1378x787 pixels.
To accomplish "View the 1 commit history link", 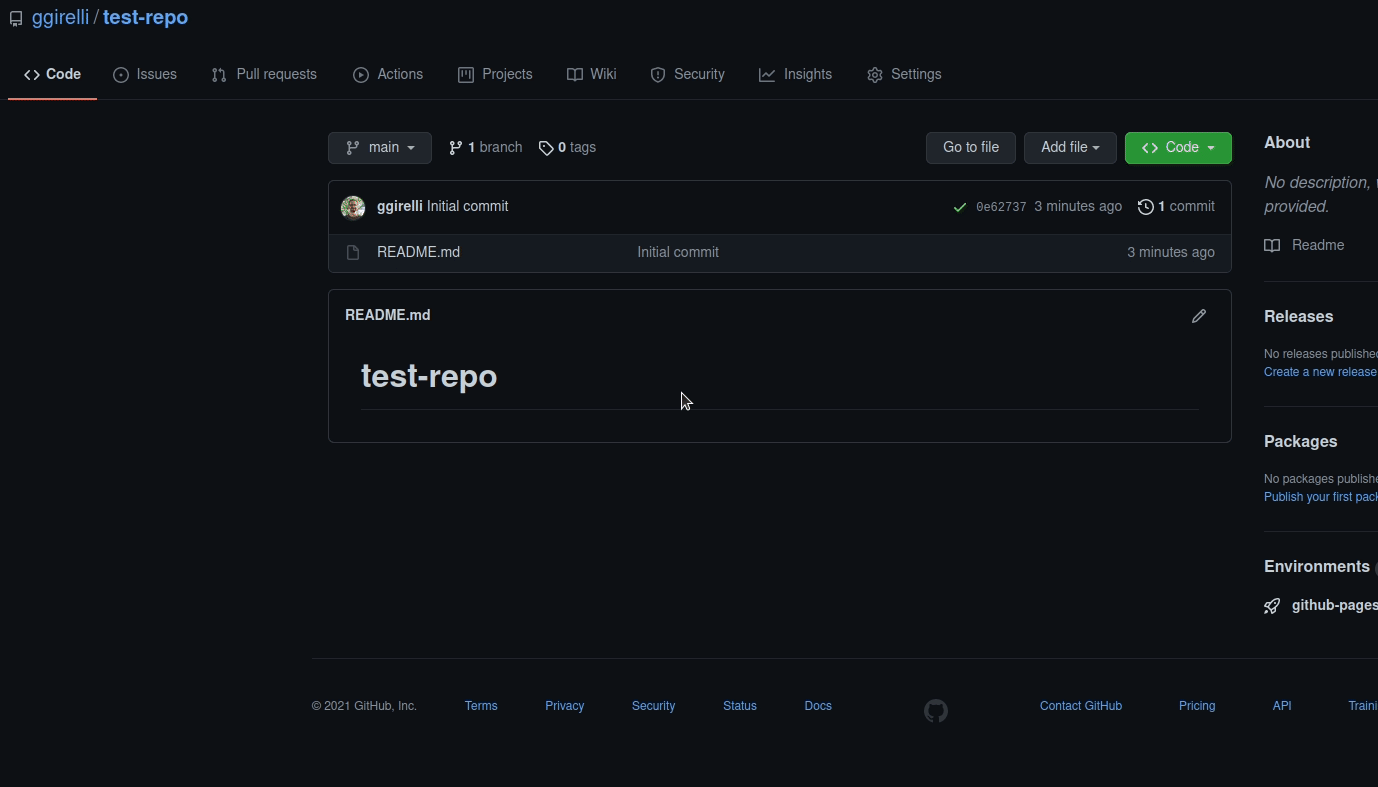I will [1176, 206].
